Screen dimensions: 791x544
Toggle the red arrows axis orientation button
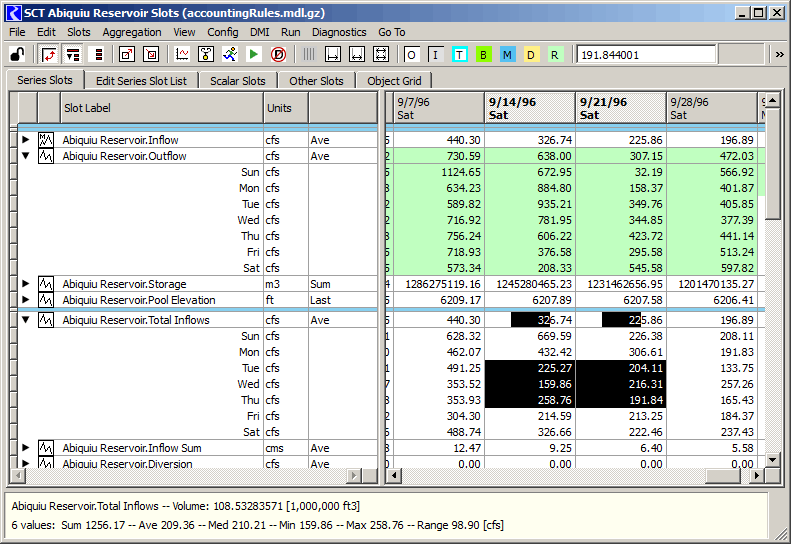coord(48,54)
